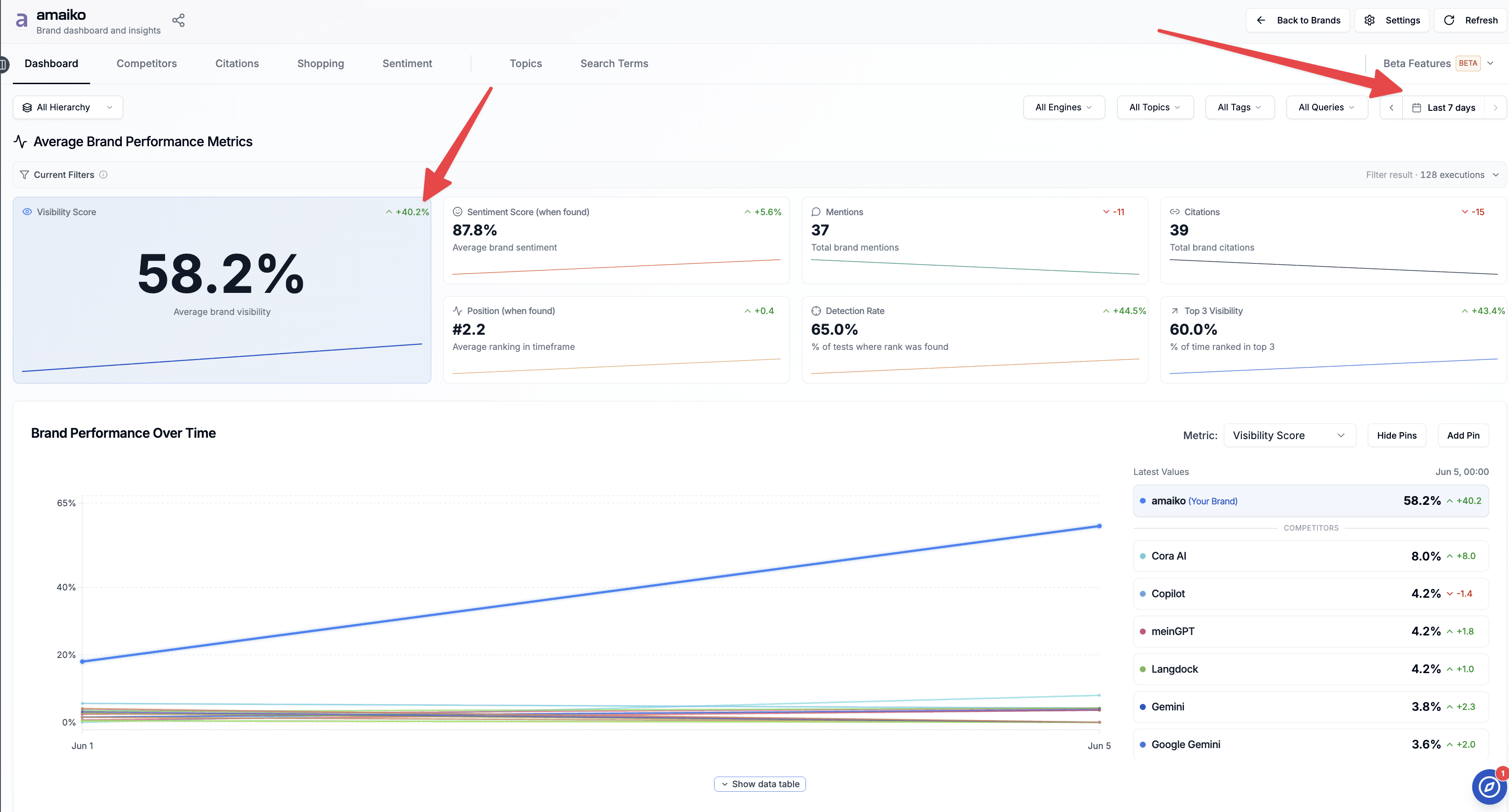Open the All Engines dropdown
Image resolution: width=1509 pixels, height=812 pixels.
(x=1064, y=107)
